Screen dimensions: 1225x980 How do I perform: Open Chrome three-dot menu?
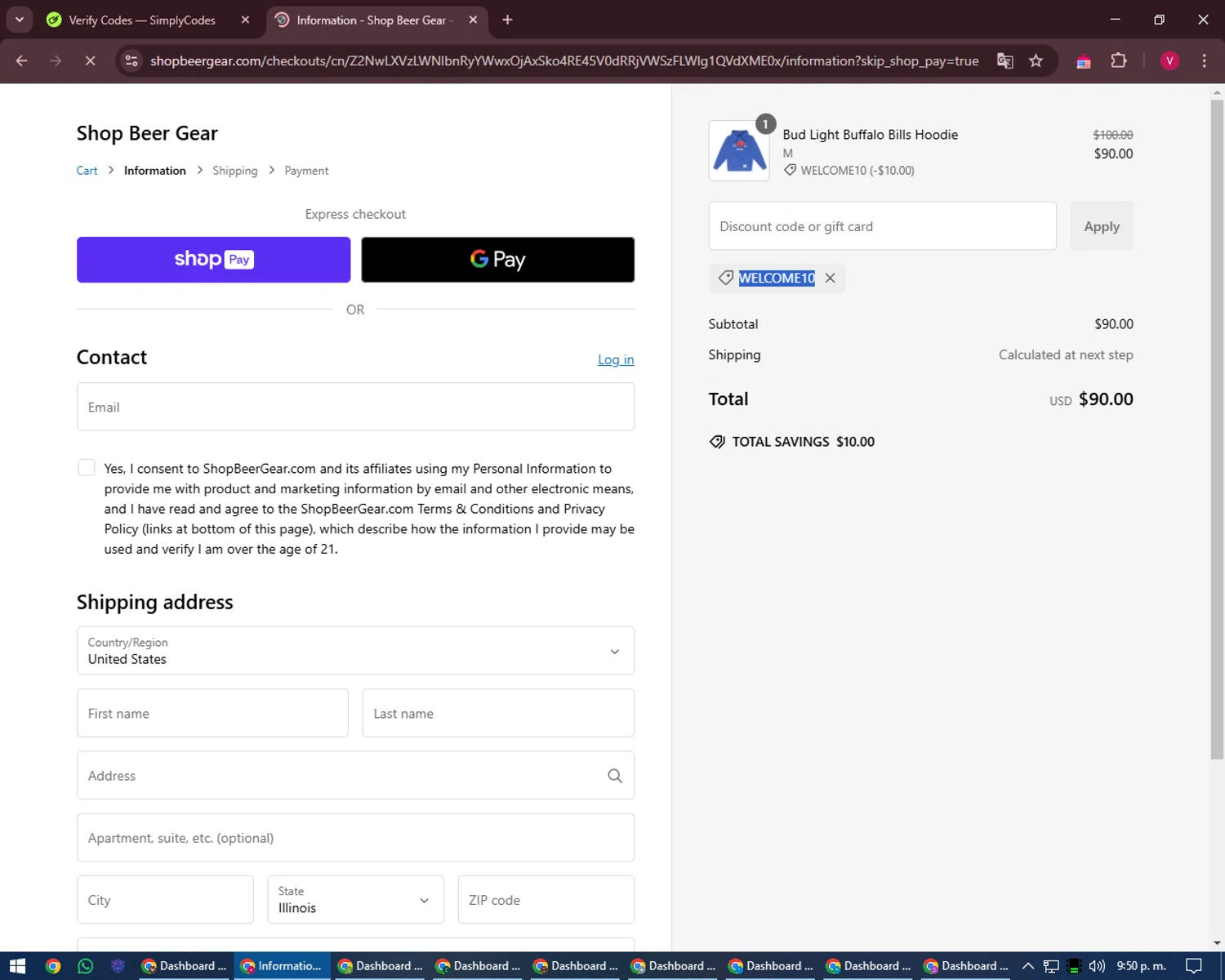click(1204, 60)
